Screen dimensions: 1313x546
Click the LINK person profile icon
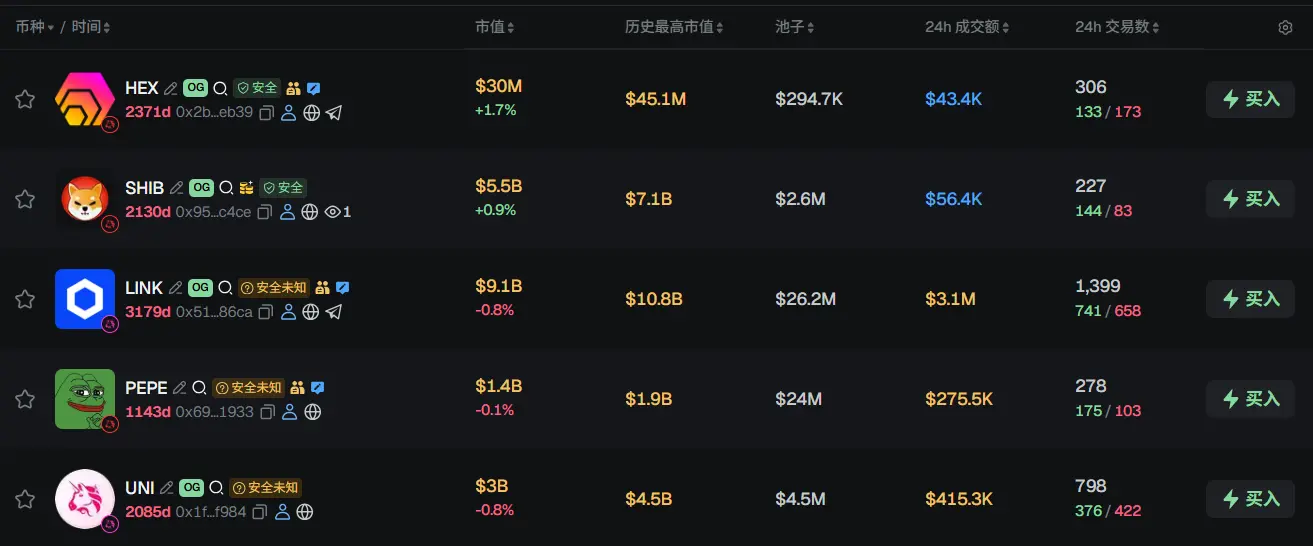tap(288, 312)
